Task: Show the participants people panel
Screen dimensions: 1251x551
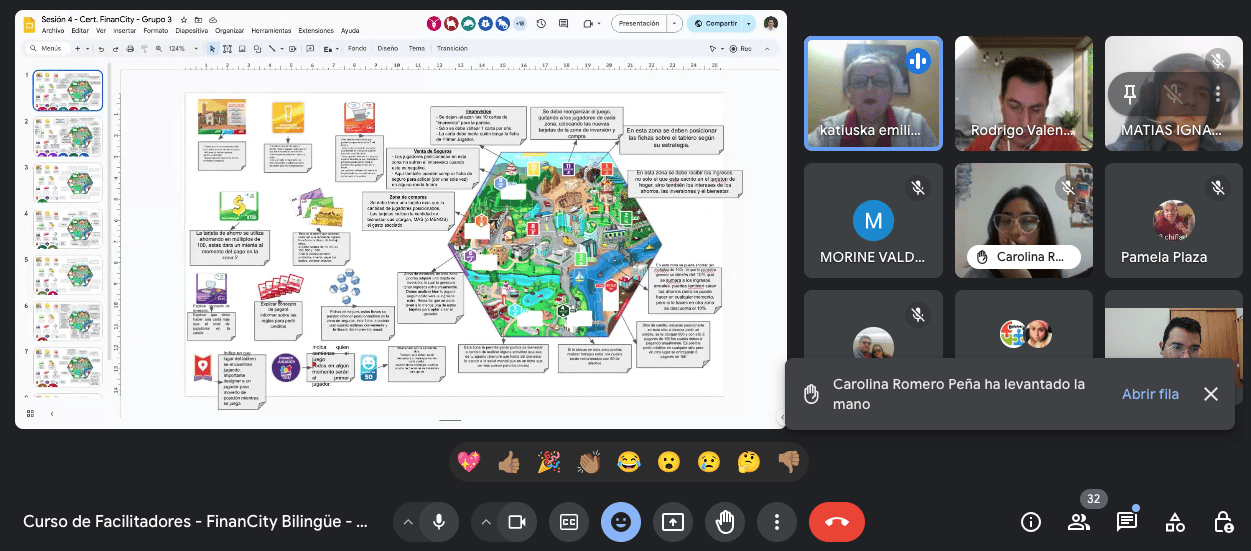Action: 1078,521
